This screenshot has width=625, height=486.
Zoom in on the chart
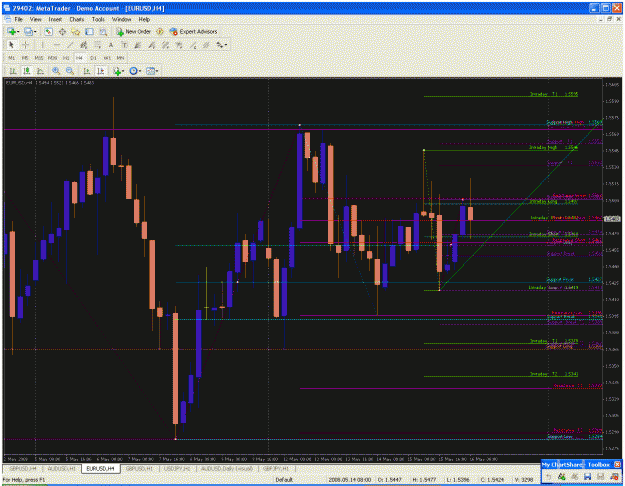[56, 71]
